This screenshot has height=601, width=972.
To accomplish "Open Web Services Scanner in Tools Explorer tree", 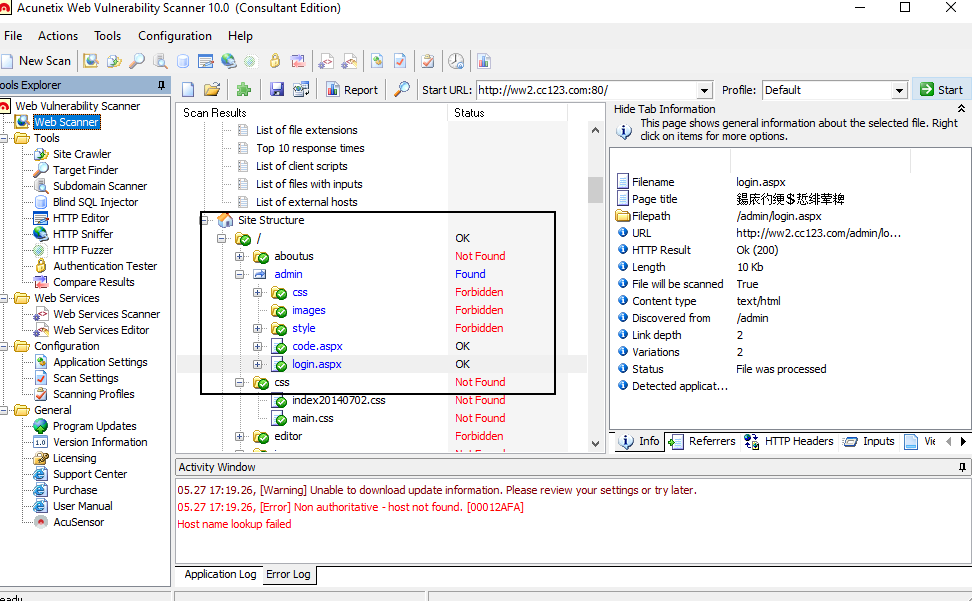I will click(107, 314).
